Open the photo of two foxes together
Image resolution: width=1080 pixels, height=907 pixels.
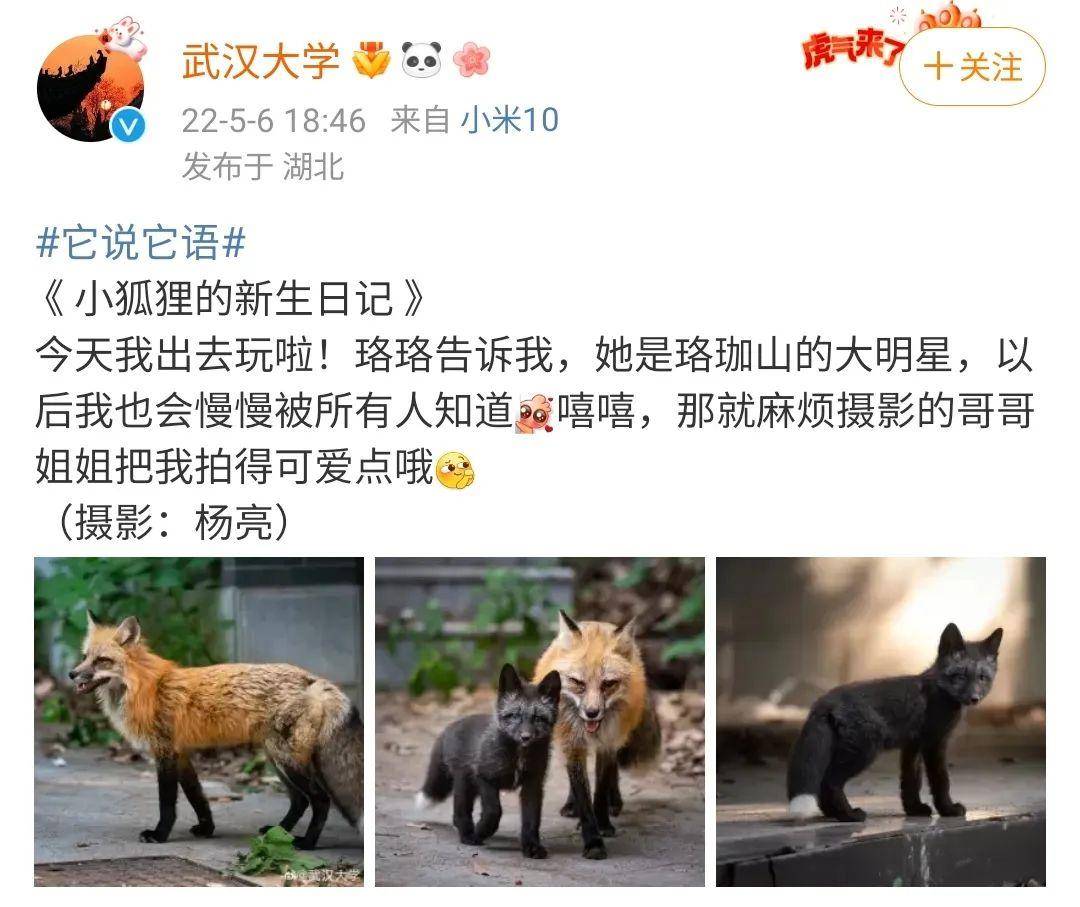[x=540, y=722]
